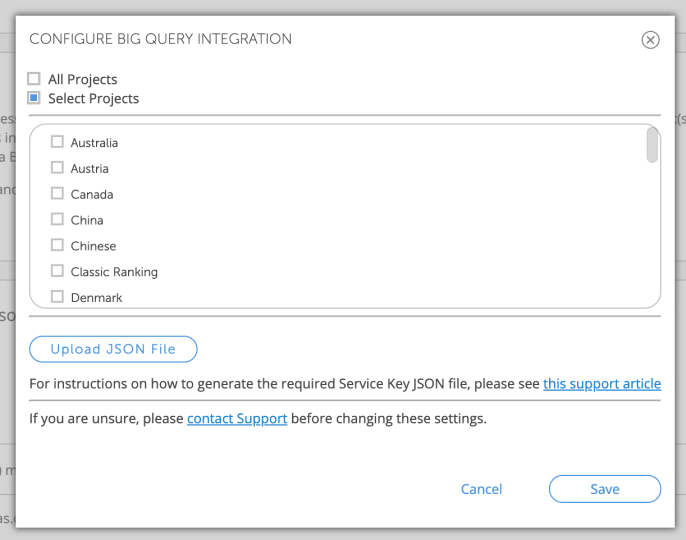This screenshot has width=686, height=540.
Task: Enable the Canada project checkbox
Action: click(x=57, y=193)
